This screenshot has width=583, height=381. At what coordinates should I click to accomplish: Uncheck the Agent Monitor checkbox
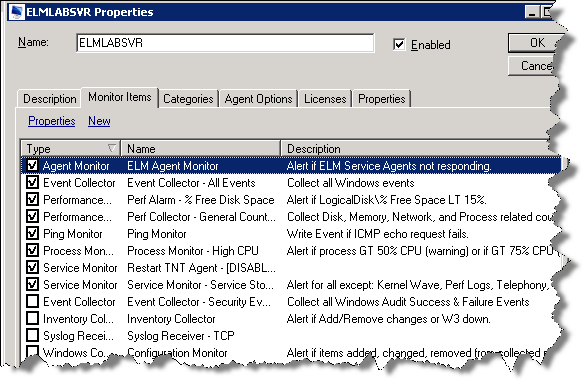[32, 165]
